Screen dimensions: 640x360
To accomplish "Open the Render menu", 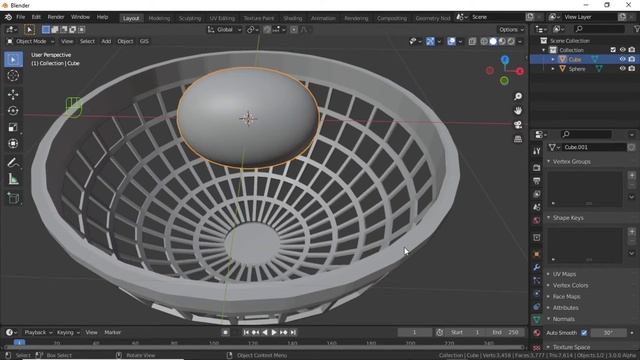I will click(56, 17).
